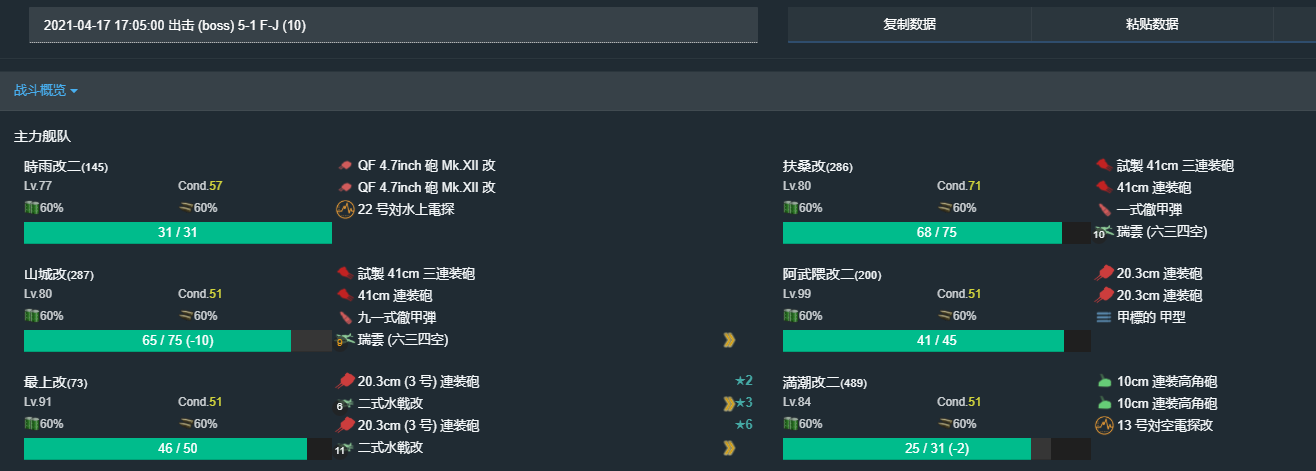
Task: Click ammo icon under 阿武隈改二
Action: [944, 316]
